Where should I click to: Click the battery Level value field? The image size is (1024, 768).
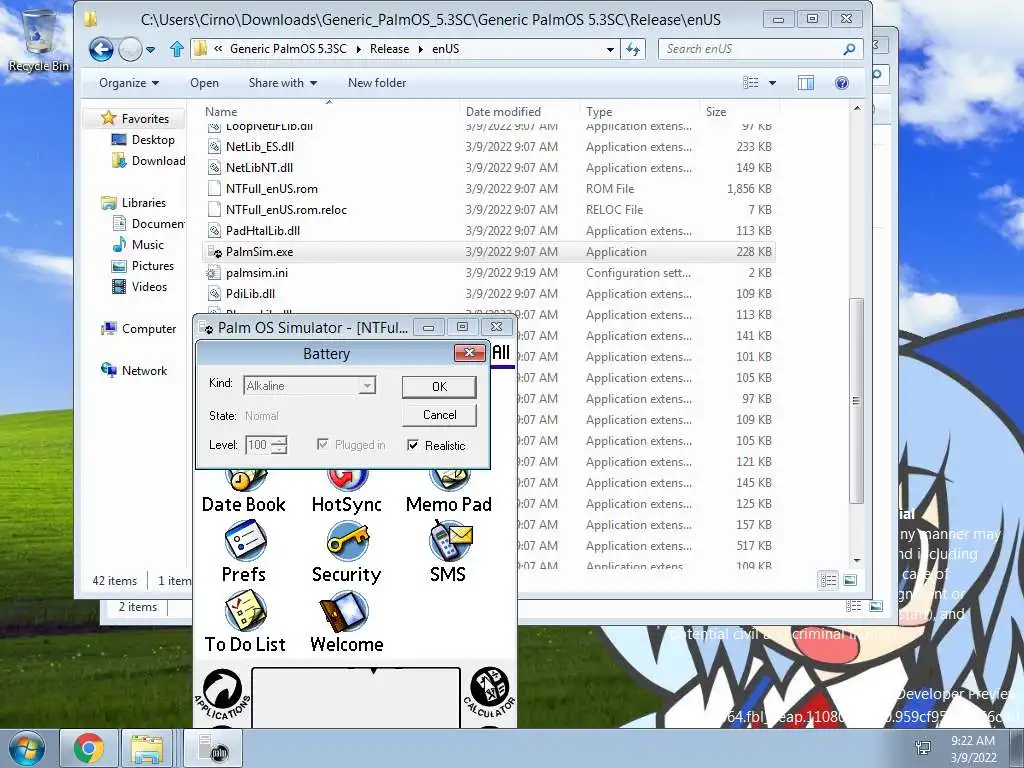(x=258, y=445)
